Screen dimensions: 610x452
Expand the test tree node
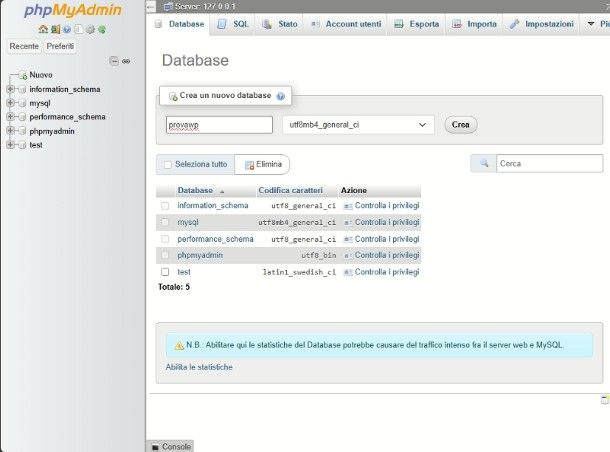click(11, 145)
